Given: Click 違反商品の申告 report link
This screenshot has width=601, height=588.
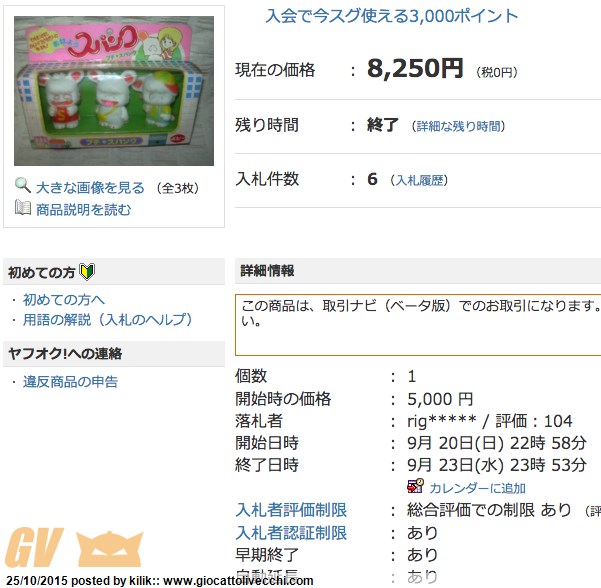Looking at the screenshot, I should [70, 382].
